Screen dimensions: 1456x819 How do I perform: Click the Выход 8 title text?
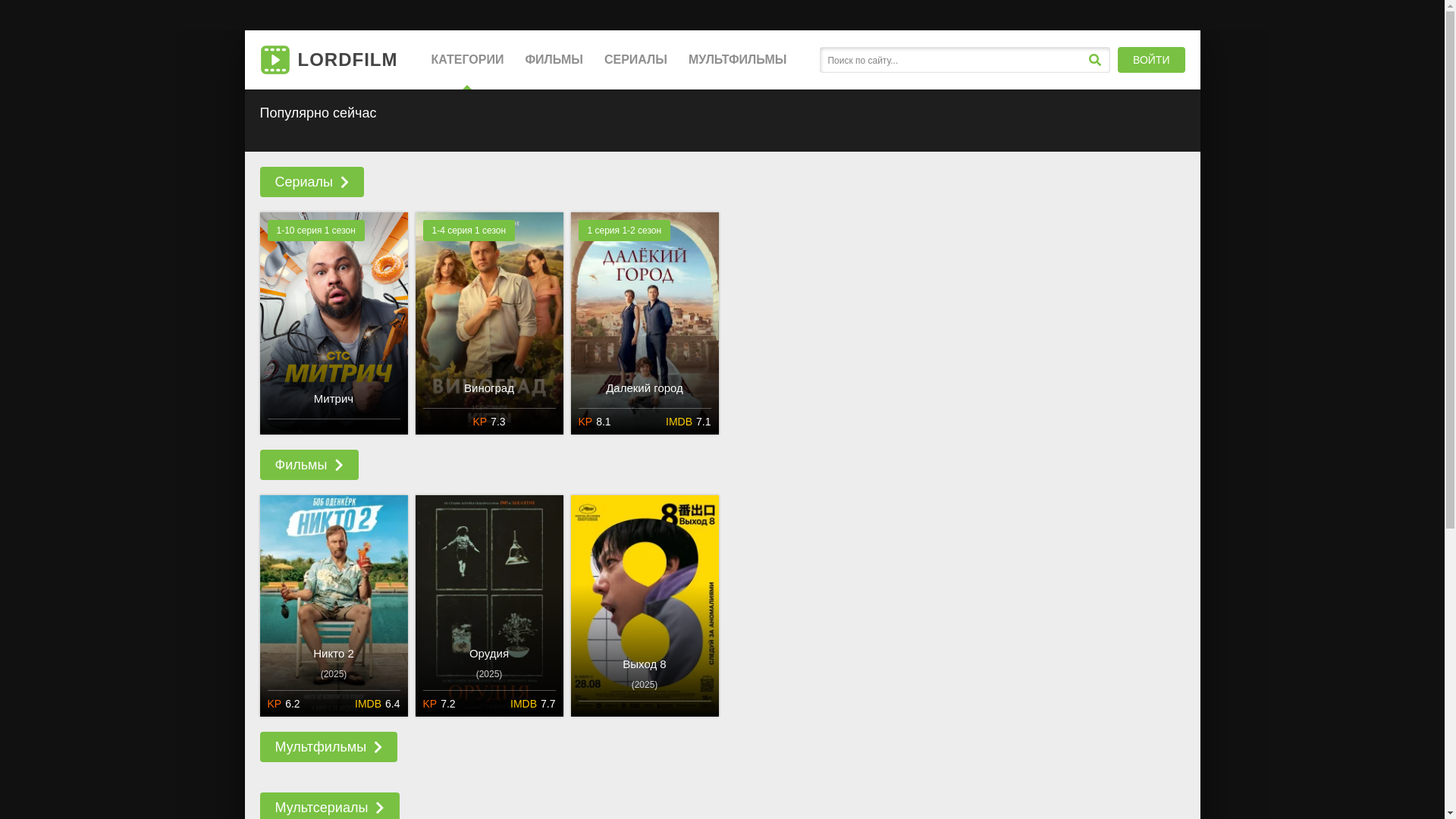(645, 664)
